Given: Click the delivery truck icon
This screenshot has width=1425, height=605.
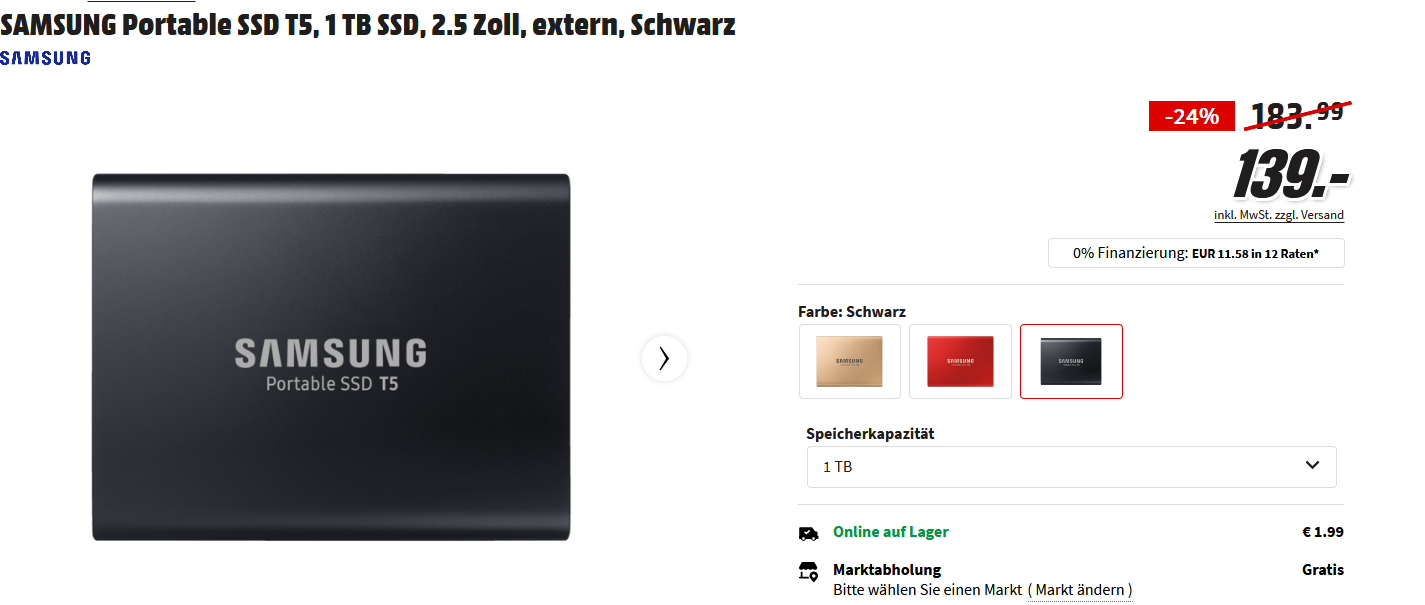Looking at the screenshot, I should (808, 533).
